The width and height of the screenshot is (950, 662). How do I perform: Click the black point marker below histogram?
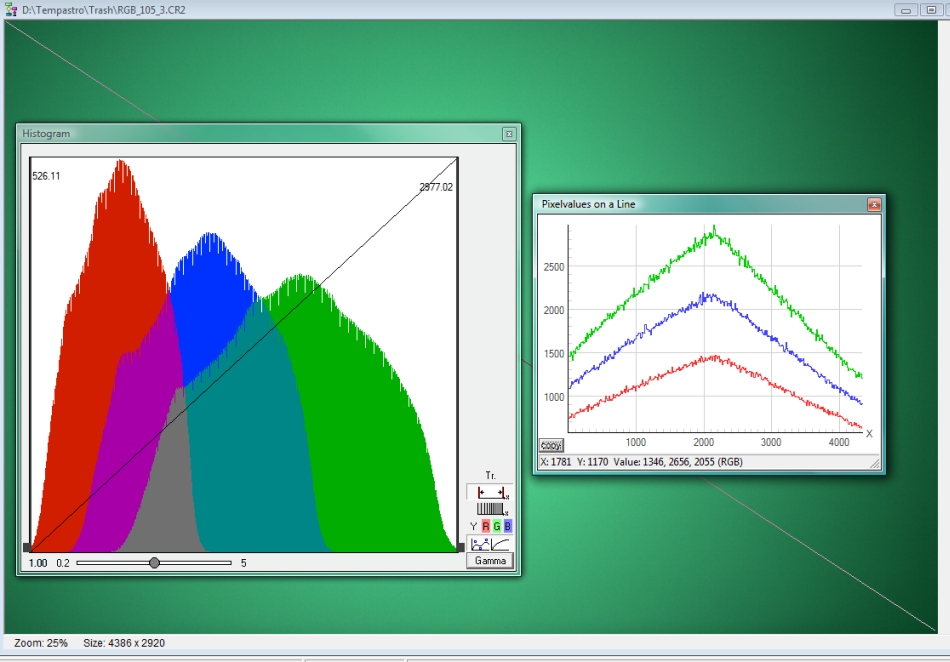point(27,548)
